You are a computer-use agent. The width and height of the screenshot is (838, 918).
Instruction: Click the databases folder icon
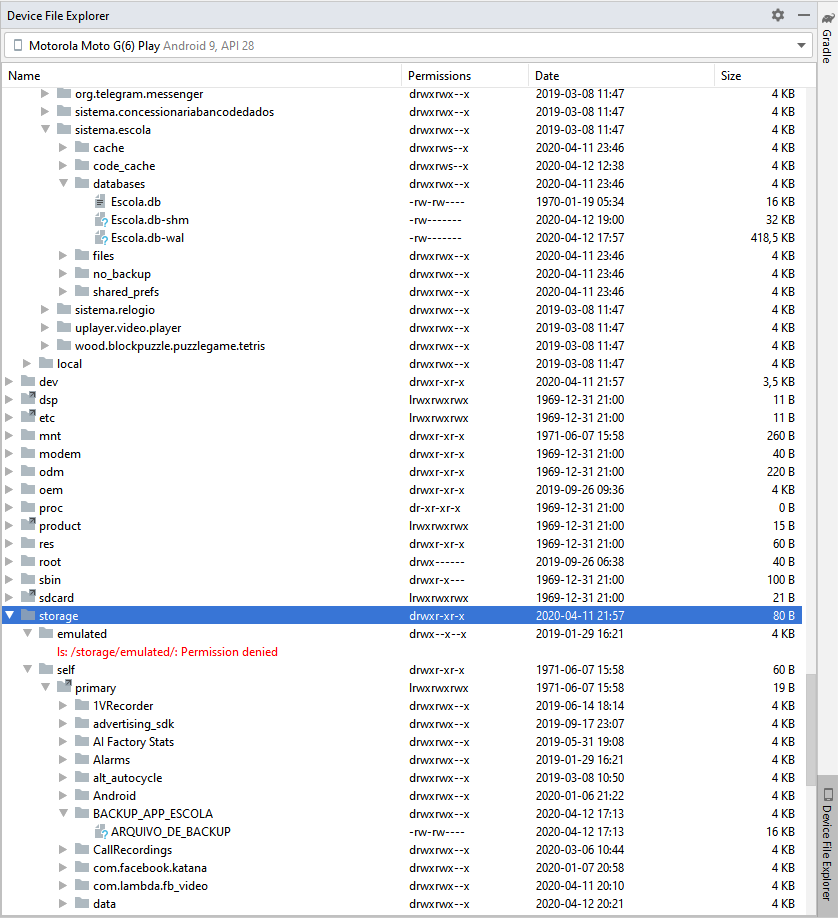(x=82, y=183)
